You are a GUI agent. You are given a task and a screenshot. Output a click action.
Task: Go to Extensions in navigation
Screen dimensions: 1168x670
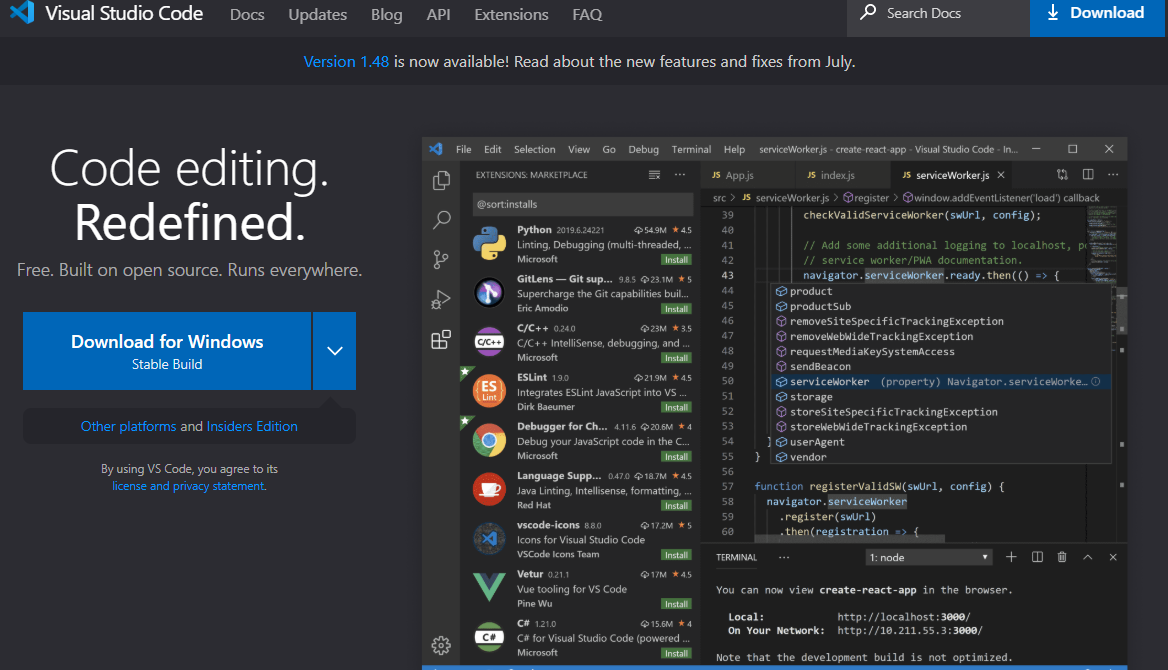[x=511, y=15]
